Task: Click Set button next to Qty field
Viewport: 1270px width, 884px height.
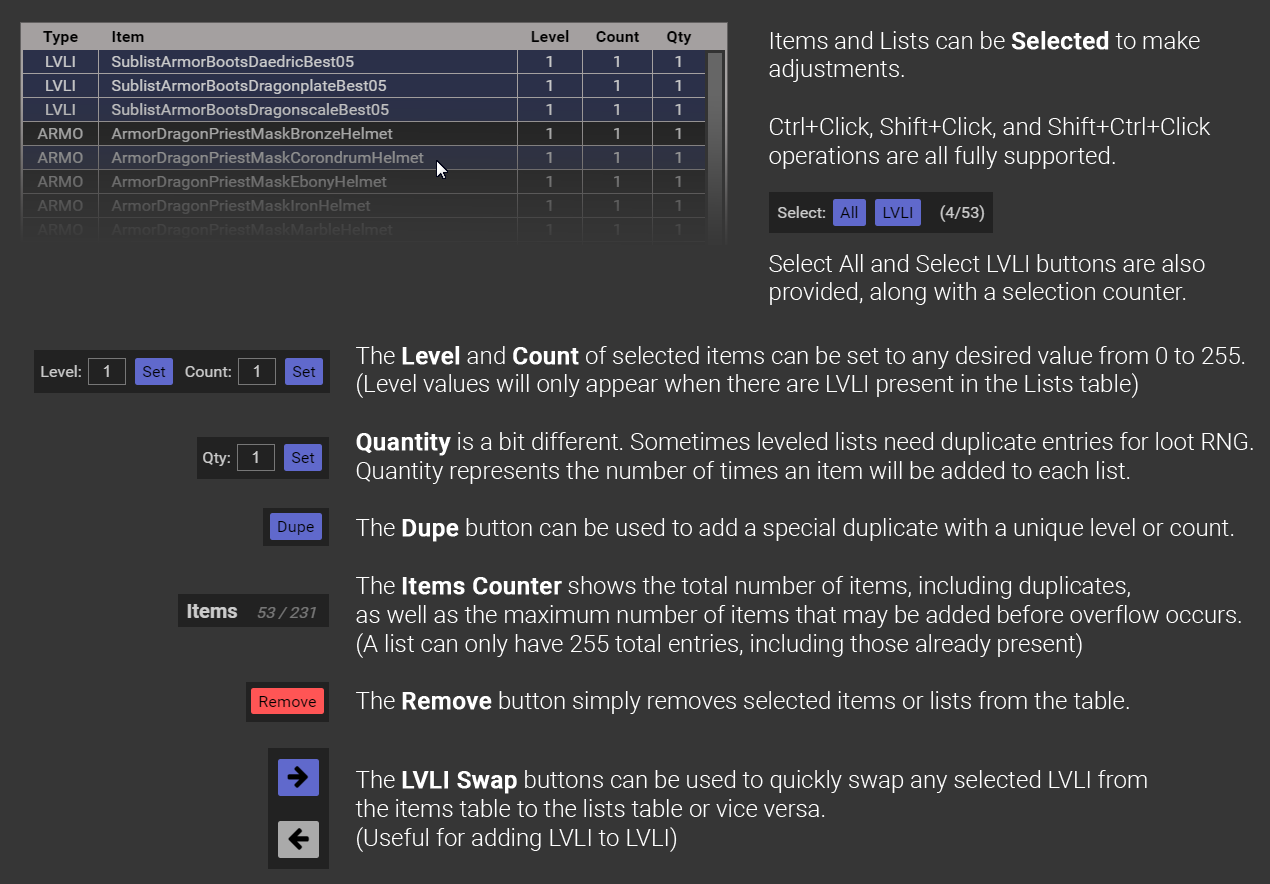Action: [303, 458]
